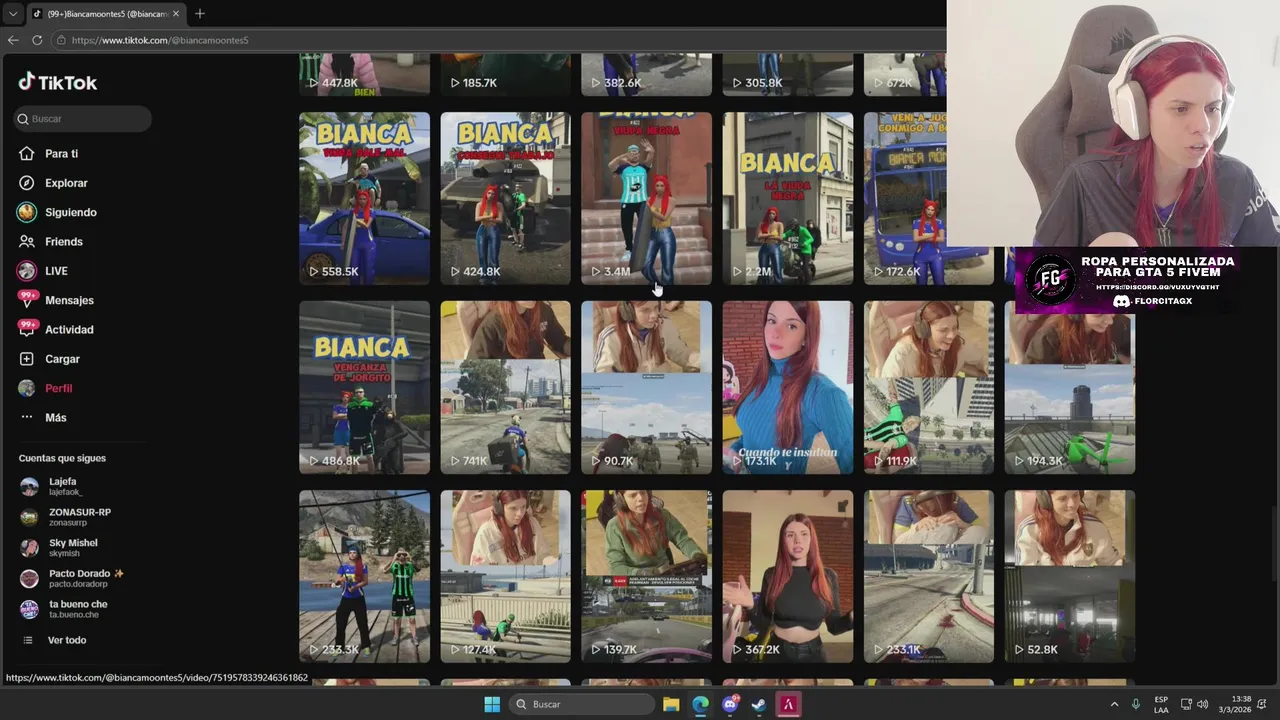Viewport: 1280px width, 720px height.
Task: Click the Windows Start button
Action: click(x=492, y=704)
